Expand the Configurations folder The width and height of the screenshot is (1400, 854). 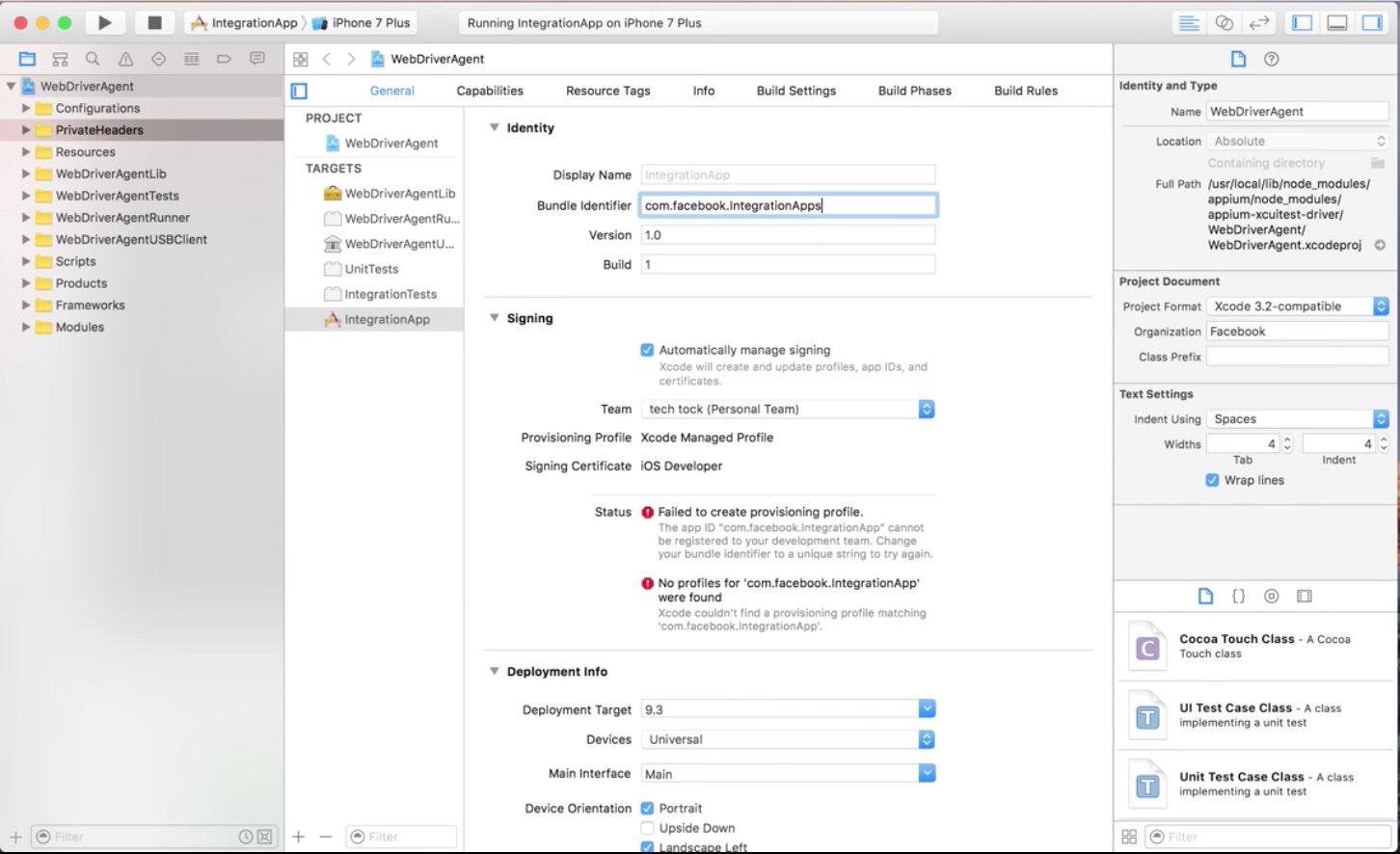tap(26, 108)
